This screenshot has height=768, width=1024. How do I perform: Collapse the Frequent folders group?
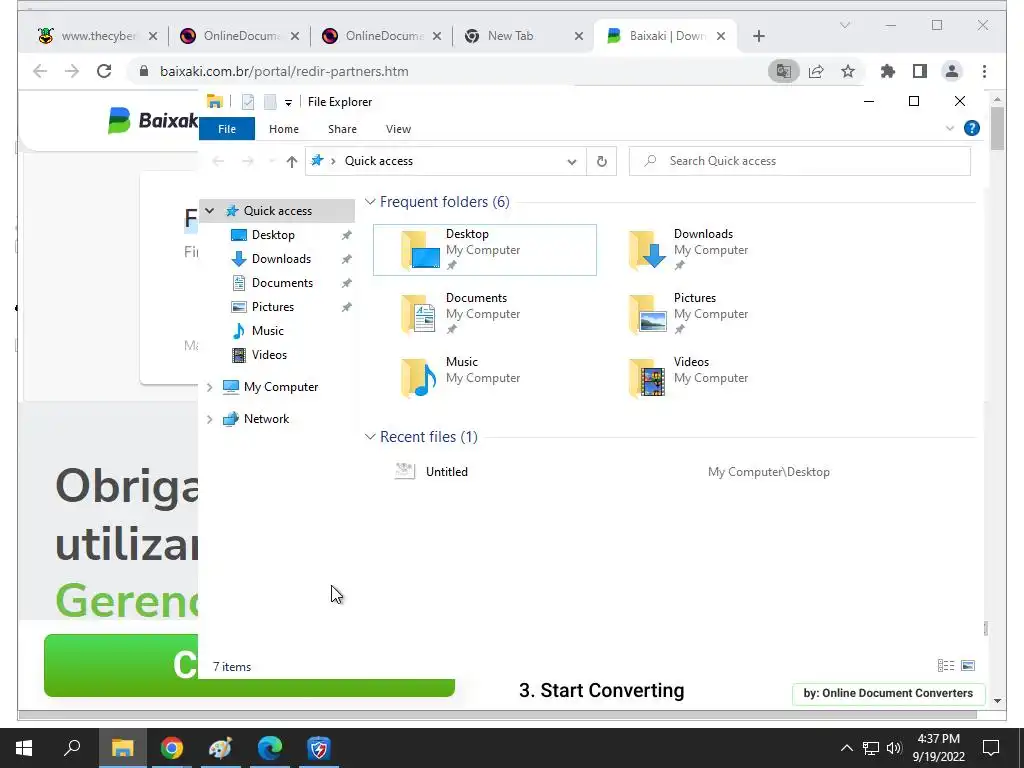coord(370,202)
